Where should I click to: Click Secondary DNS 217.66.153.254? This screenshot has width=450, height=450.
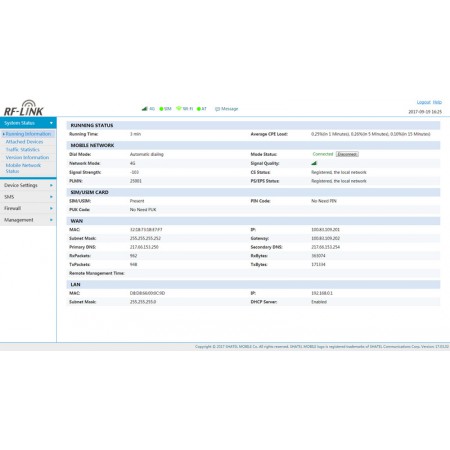point(325,247)
